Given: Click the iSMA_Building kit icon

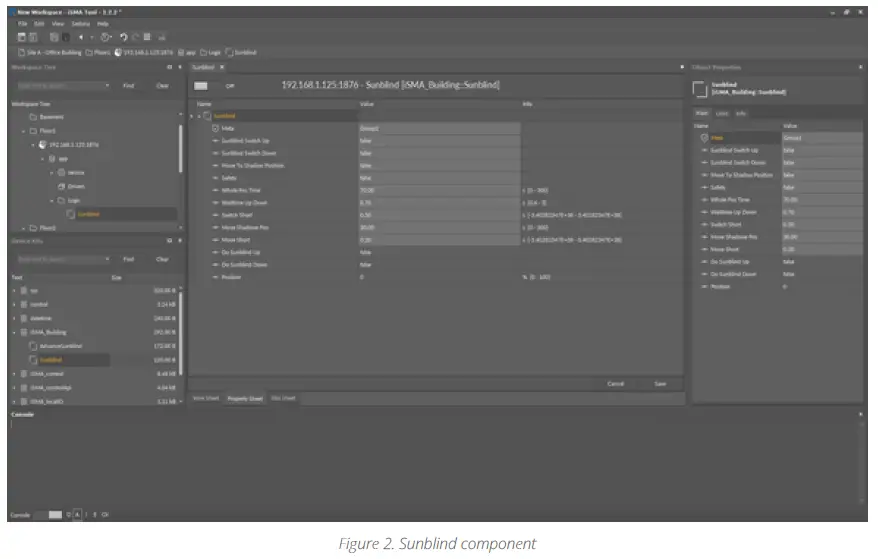Looking at the screenshot, I should [x=24, y=332].
